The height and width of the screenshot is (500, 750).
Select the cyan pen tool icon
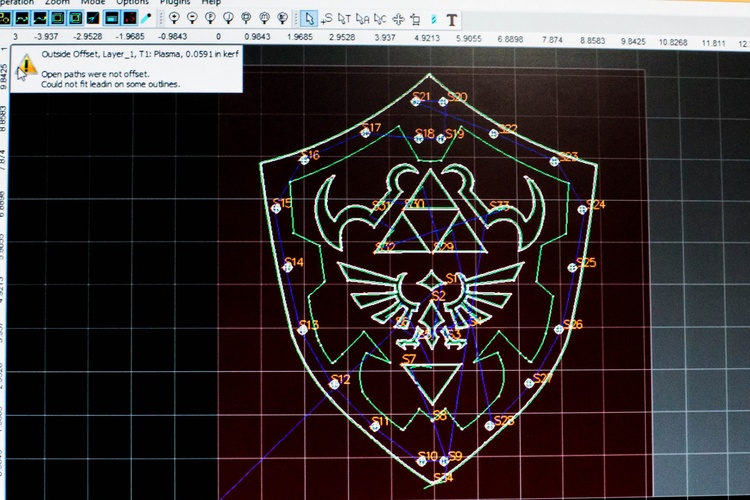pos(146,19)
